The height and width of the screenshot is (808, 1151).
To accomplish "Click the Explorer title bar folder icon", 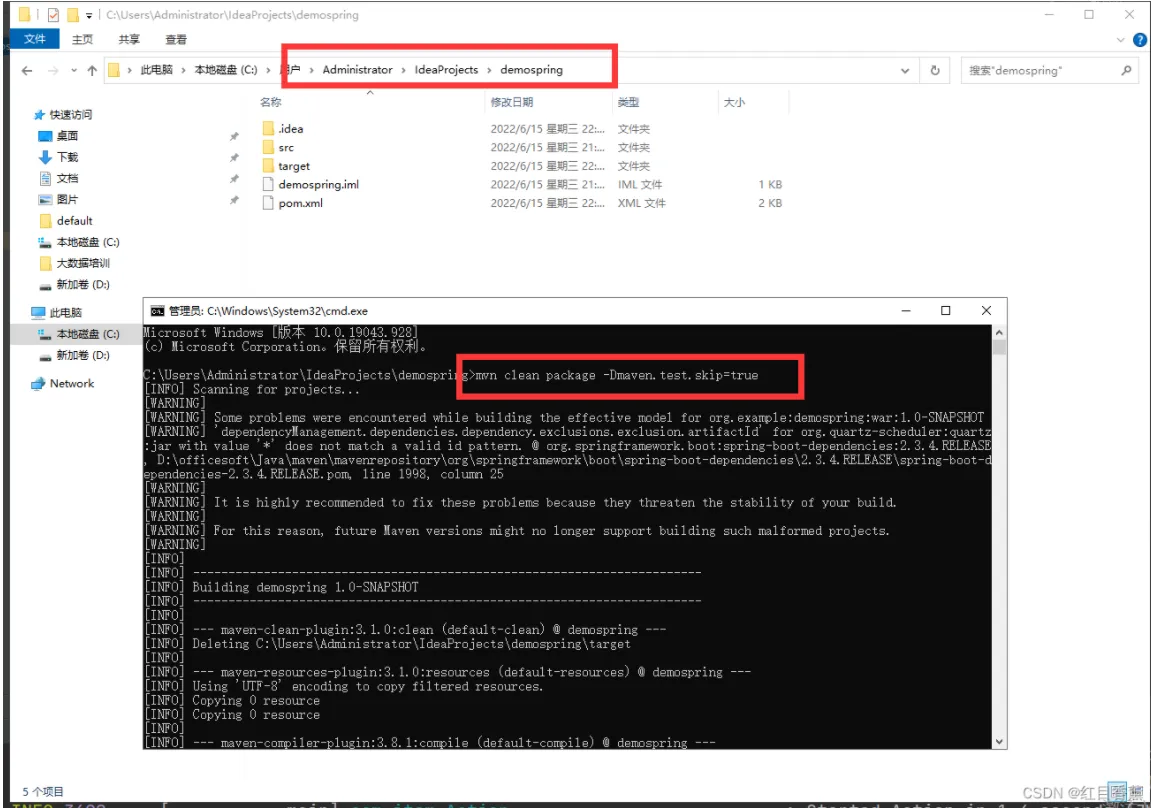I will tap(25, 15).
